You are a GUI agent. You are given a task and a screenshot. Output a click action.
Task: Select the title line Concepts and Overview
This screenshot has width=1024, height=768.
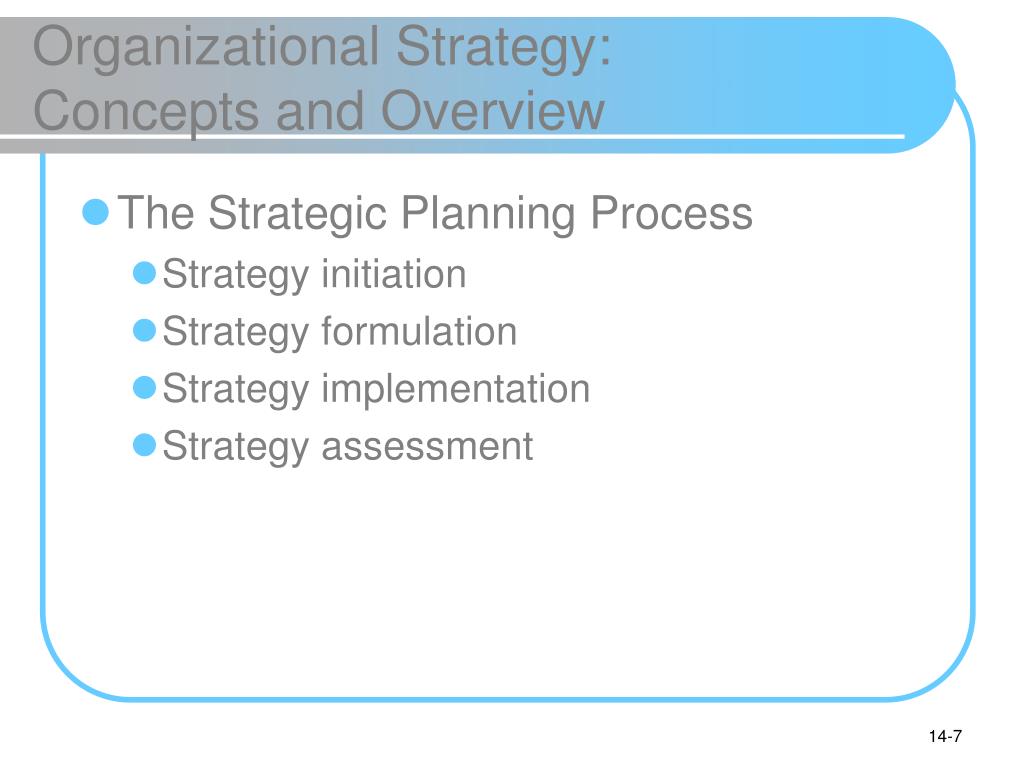coord(319,112)
